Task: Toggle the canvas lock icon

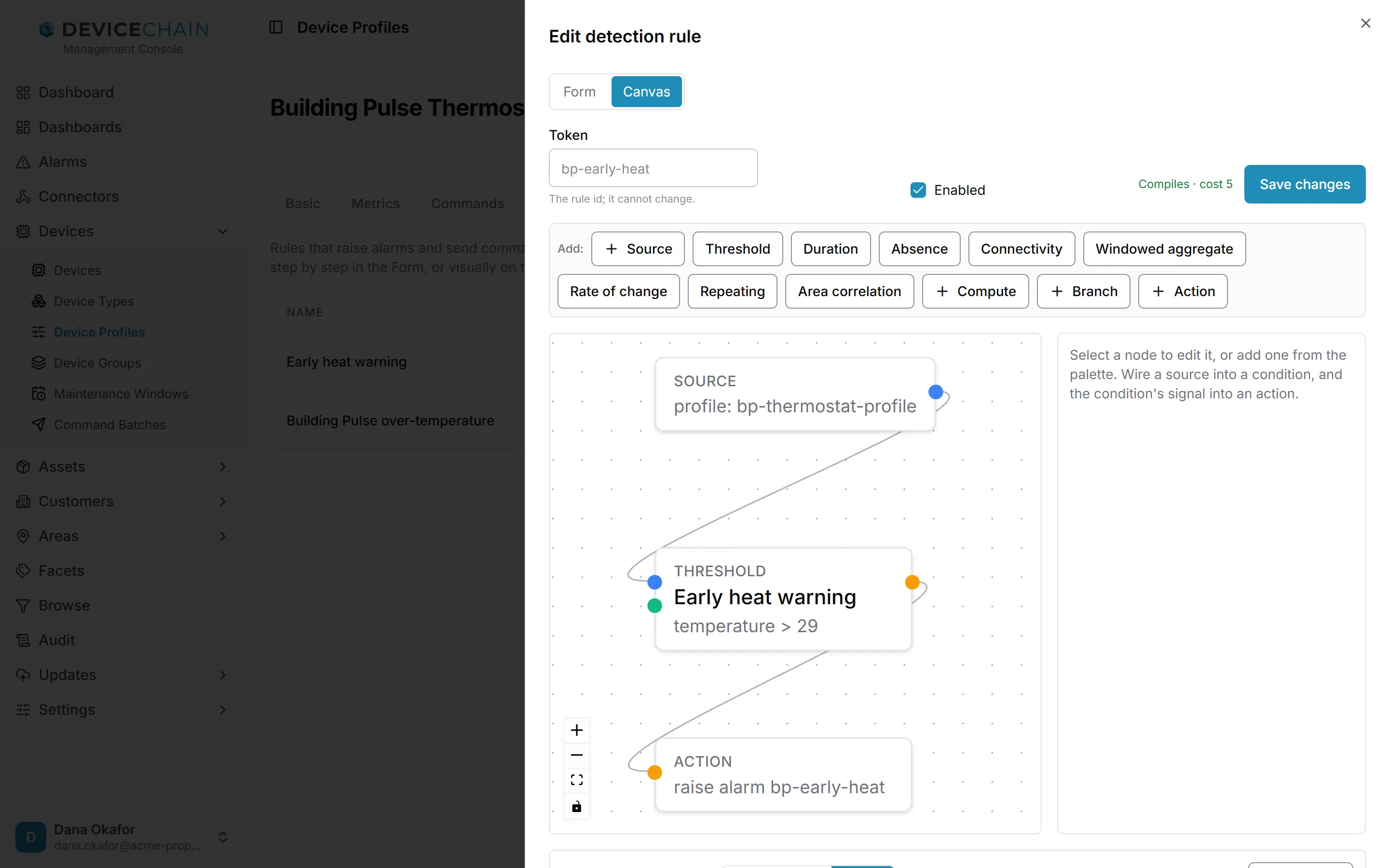Action: point(576,806)
